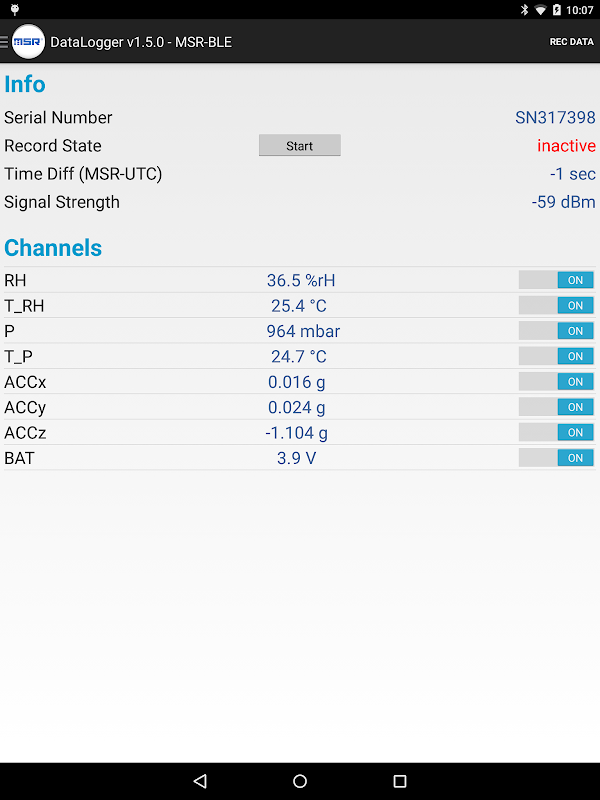Toggle the RH channel switch off
Screen dimensions: 600x800
pyautogui.click(x=556, y=280)
